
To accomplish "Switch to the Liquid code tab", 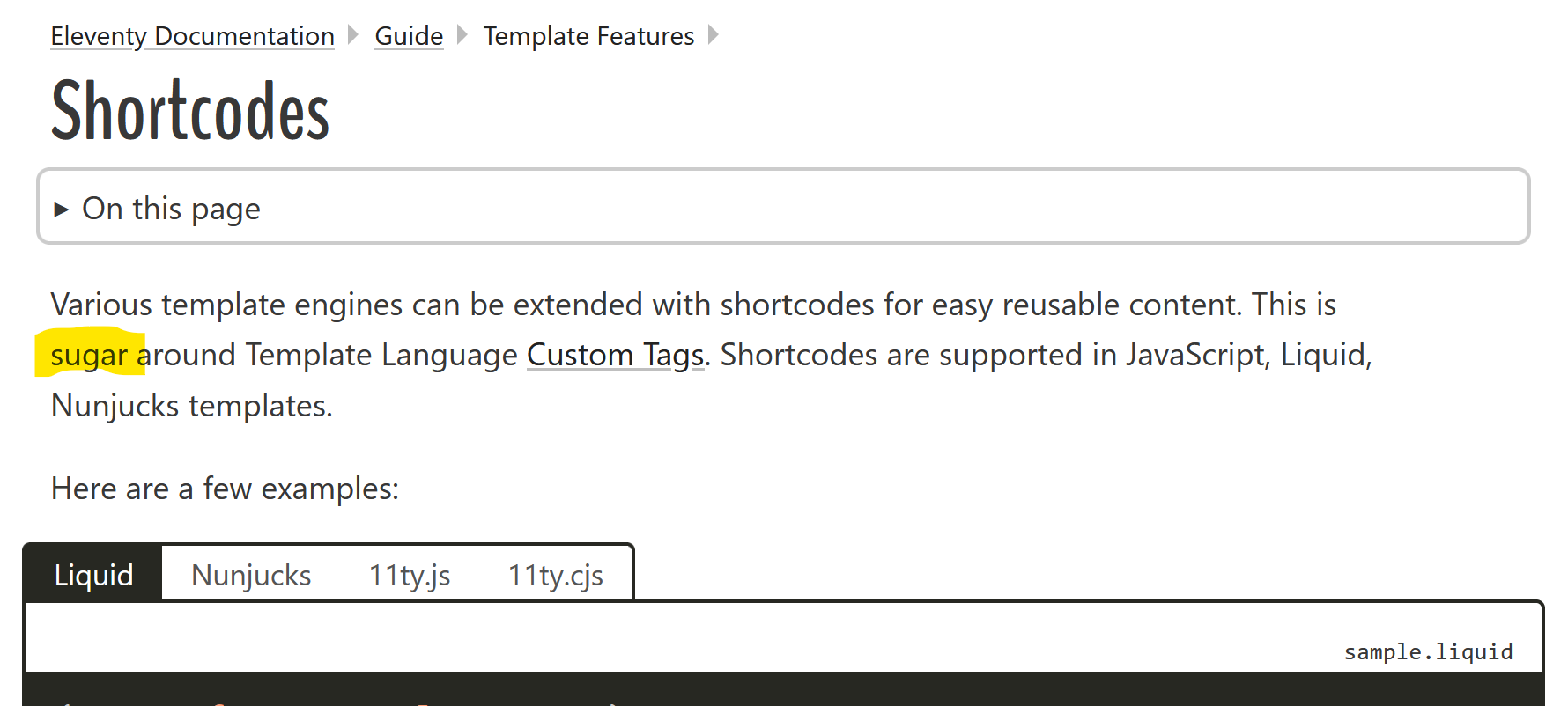I will tap(93, 574).
